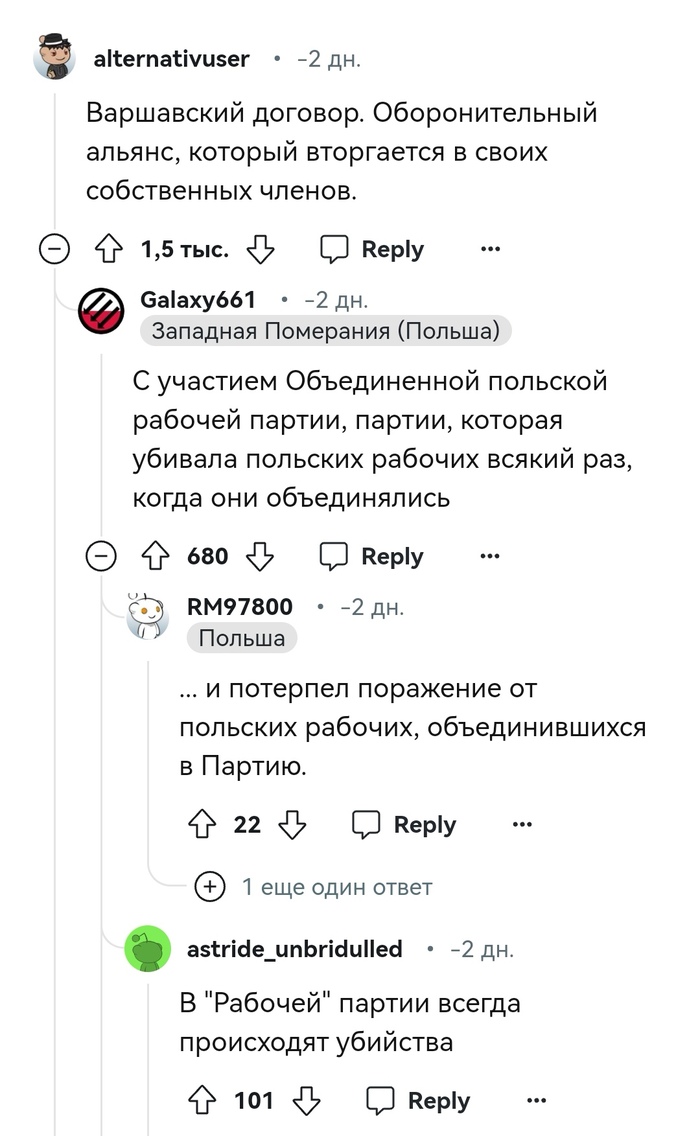Viewport: 700px width, 1136px height.
Task: Reply to RM97800's comment
Action: point(405,824)
